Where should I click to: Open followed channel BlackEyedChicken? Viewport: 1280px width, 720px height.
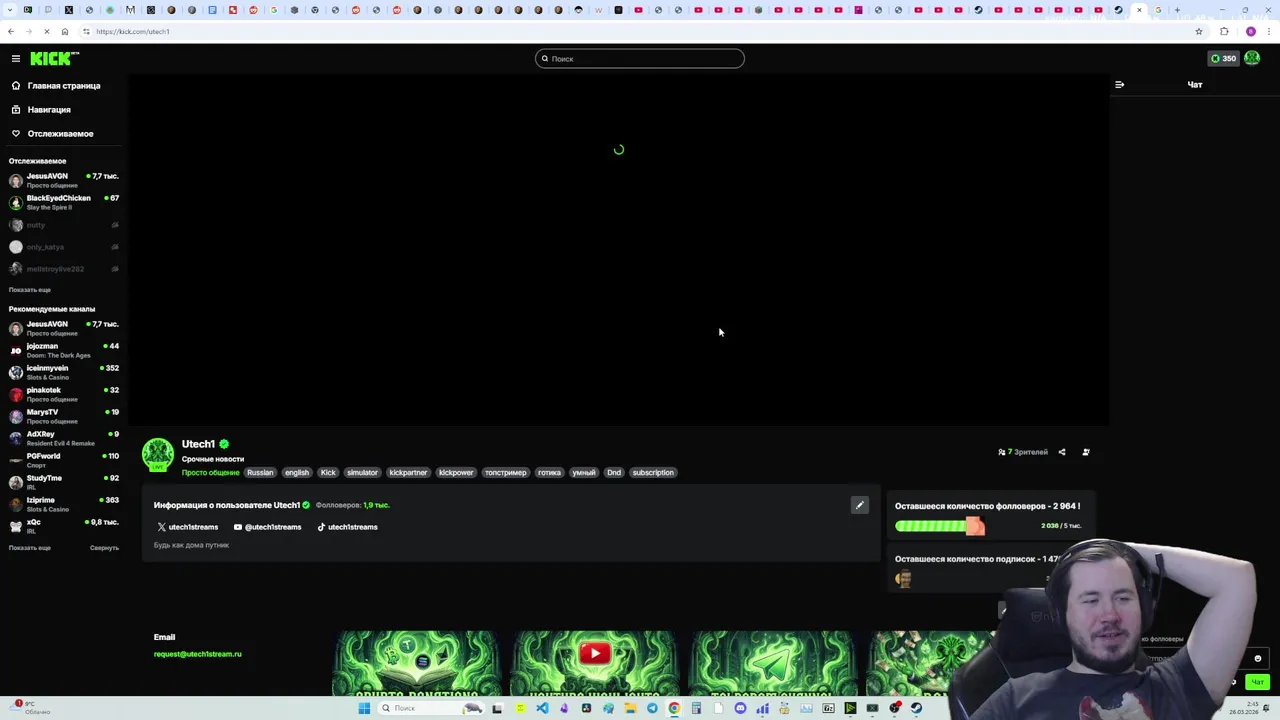coord(64,202)
